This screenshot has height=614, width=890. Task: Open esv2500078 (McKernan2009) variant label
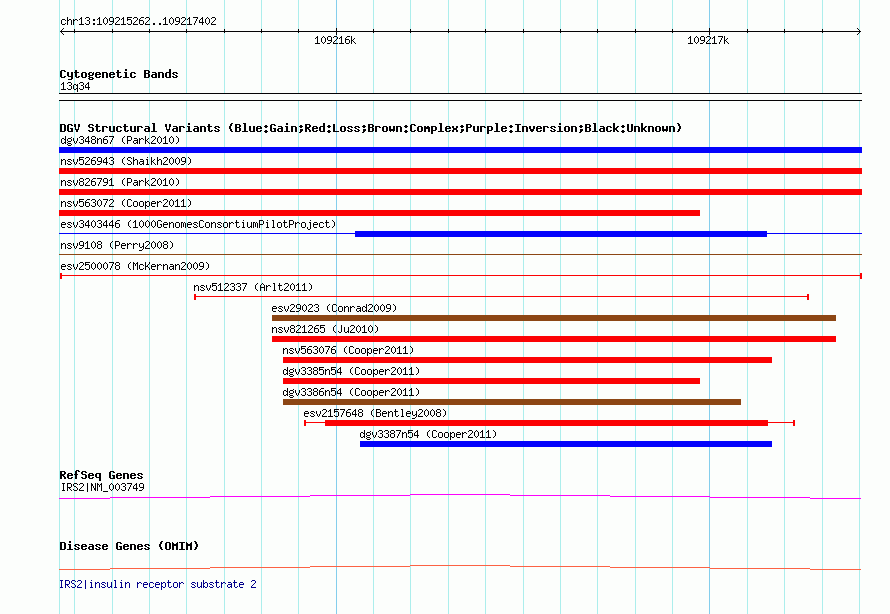coord(135,266)
